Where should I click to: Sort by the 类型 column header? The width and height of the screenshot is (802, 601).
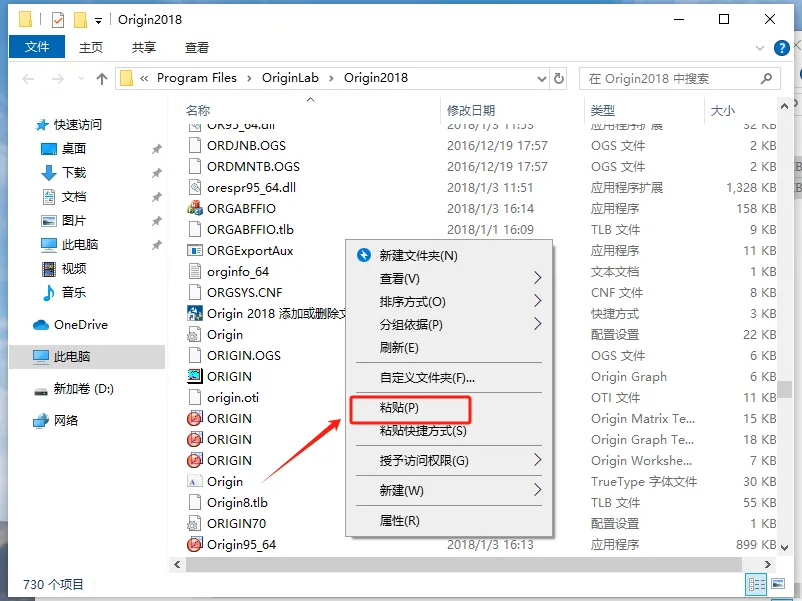(x=603, y=110)
